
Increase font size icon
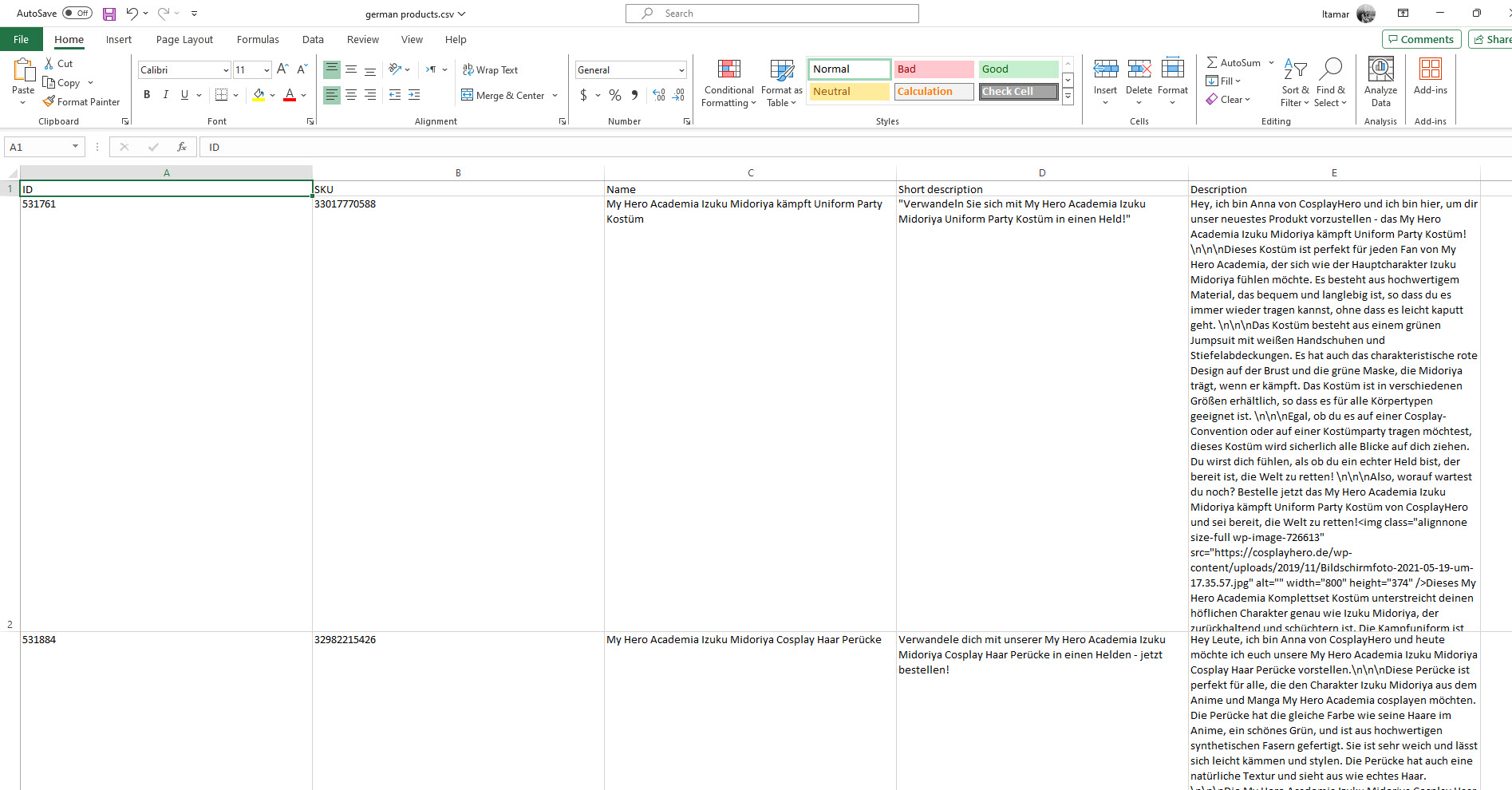click(282, 69)
